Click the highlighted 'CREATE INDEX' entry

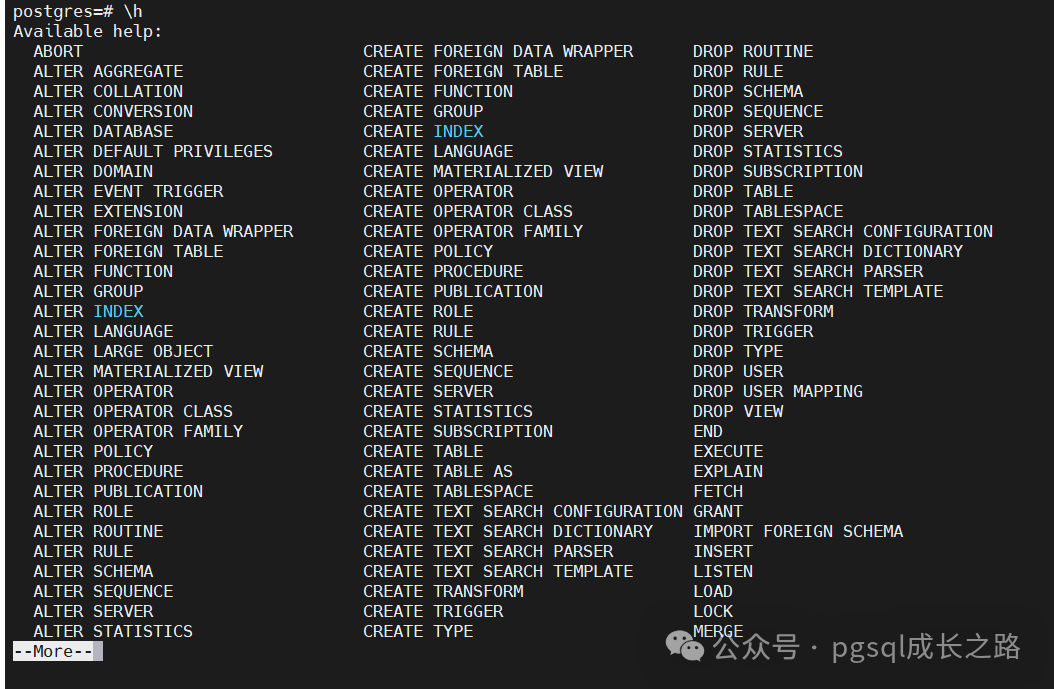click(x=423, y=131)
